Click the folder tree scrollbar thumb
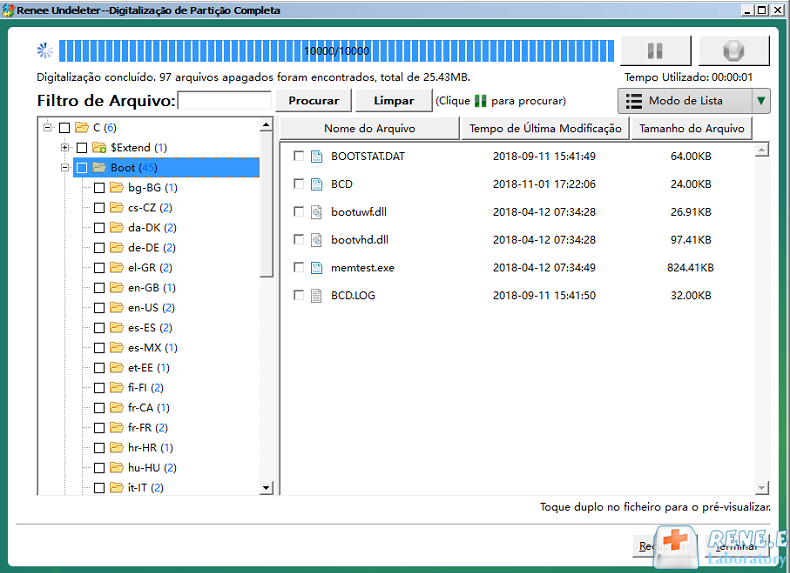 coord(267,204)
